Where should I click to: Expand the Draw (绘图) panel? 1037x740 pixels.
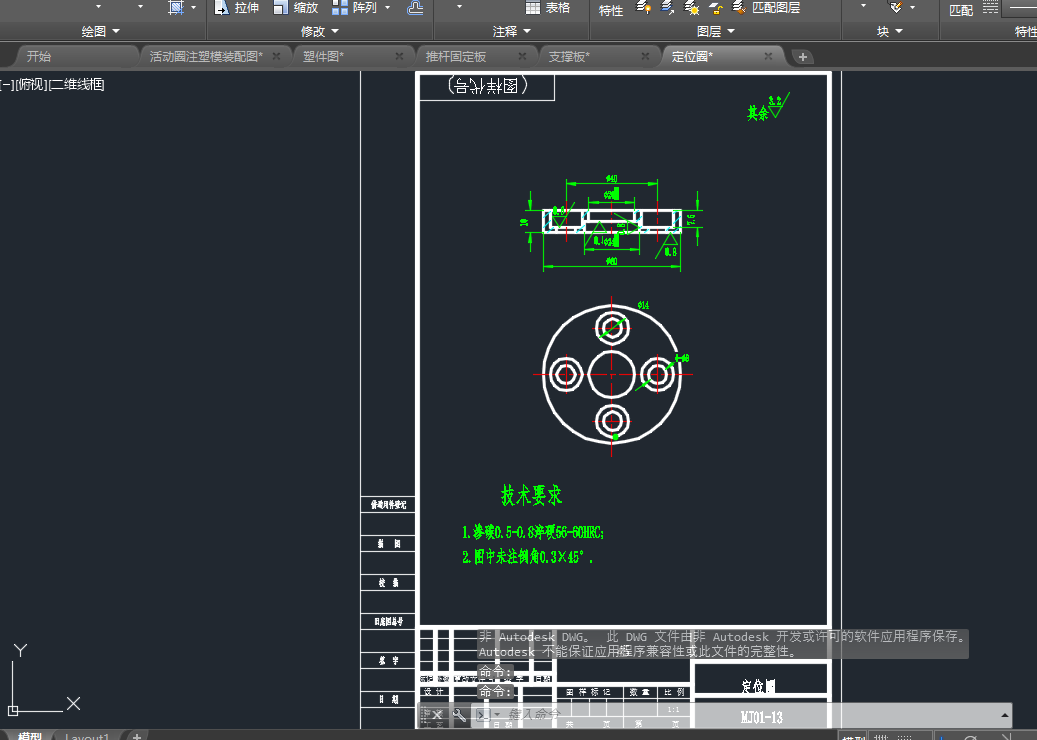point(101,31)
